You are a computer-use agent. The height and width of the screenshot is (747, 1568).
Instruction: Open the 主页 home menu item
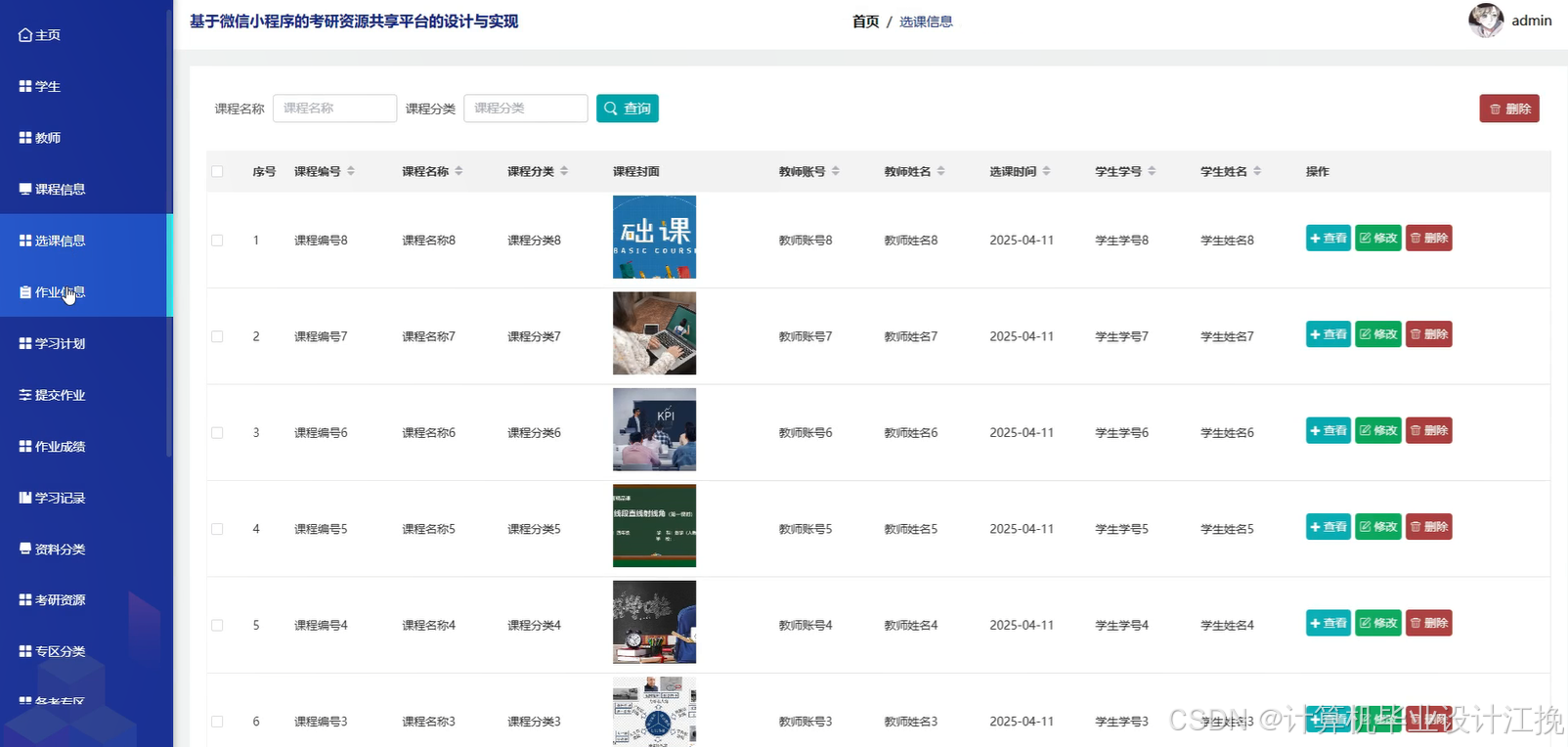[x=39, y=35]
